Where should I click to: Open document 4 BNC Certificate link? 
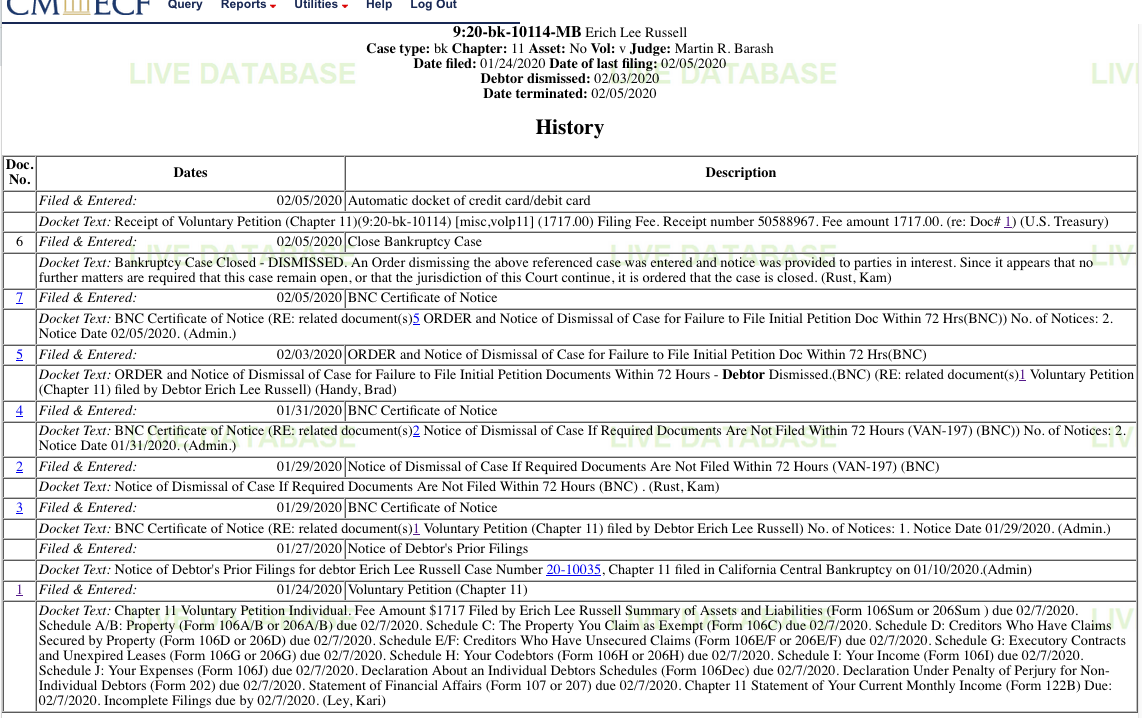[x=20, y=411]
